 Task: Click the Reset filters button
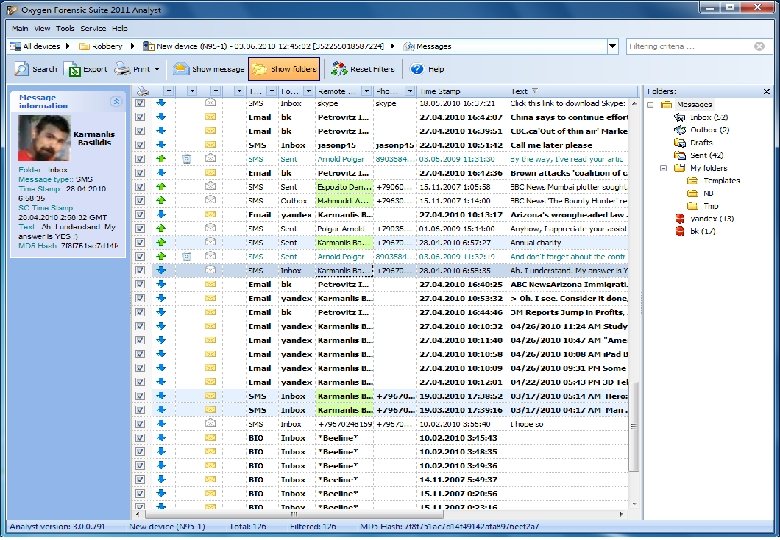pos(363,69)
